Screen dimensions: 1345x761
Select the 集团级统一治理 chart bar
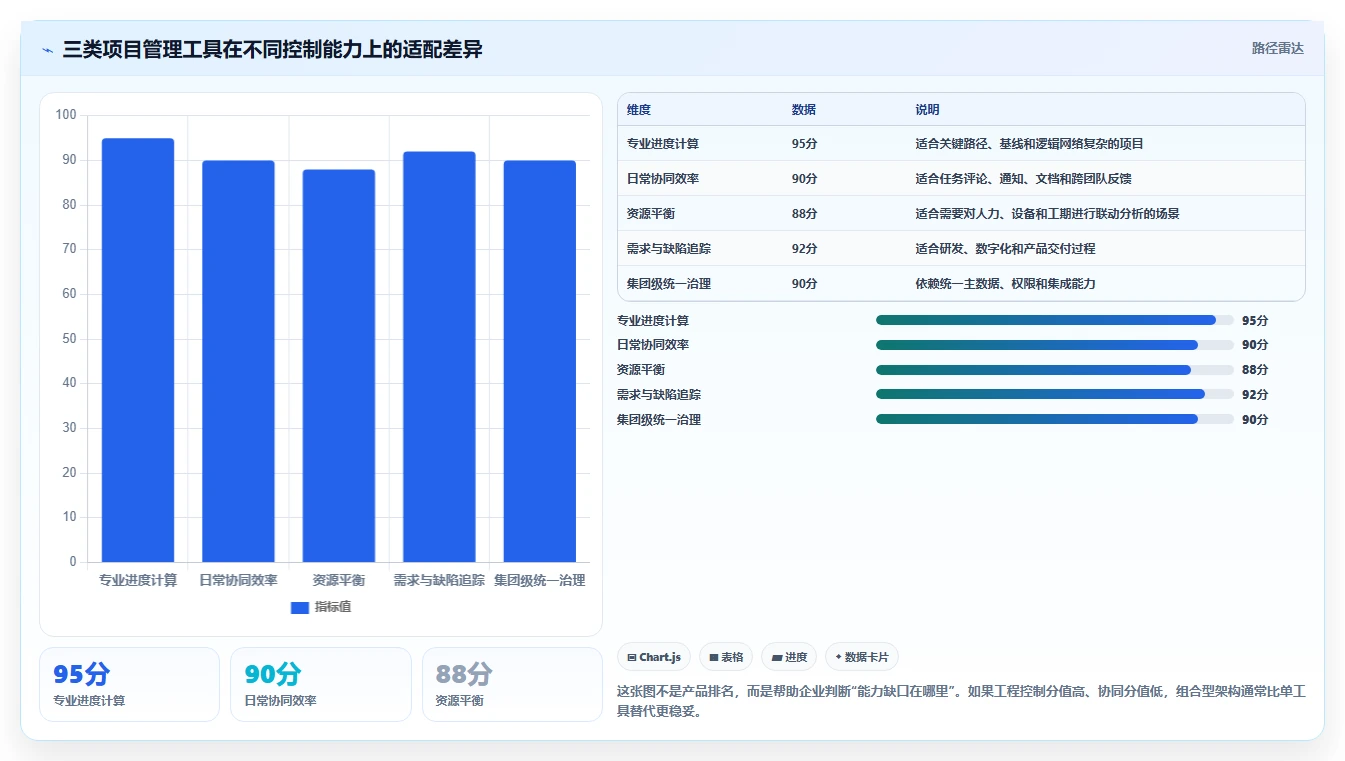click(x=540, y=361)
